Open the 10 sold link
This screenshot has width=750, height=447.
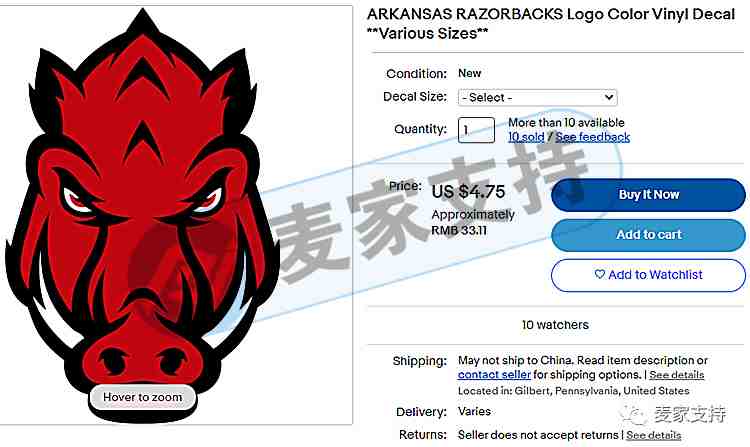tap(526, 137)
